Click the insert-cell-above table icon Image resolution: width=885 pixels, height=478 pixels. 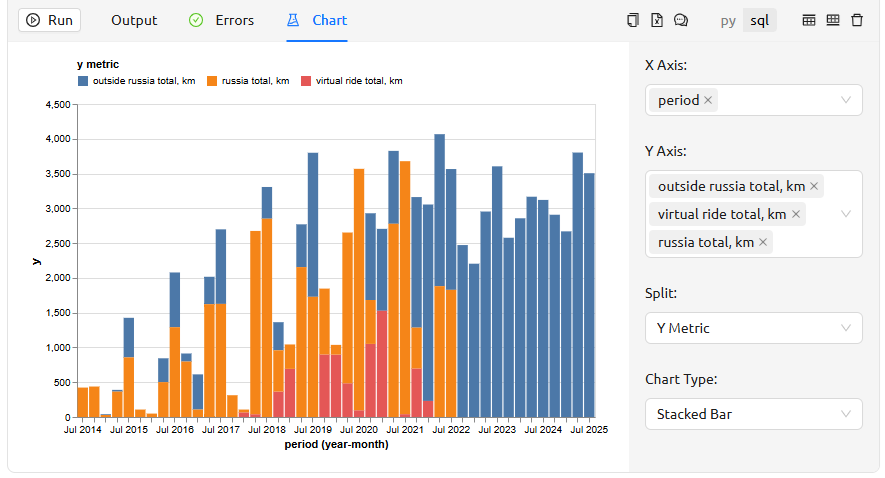pos(809,20)
